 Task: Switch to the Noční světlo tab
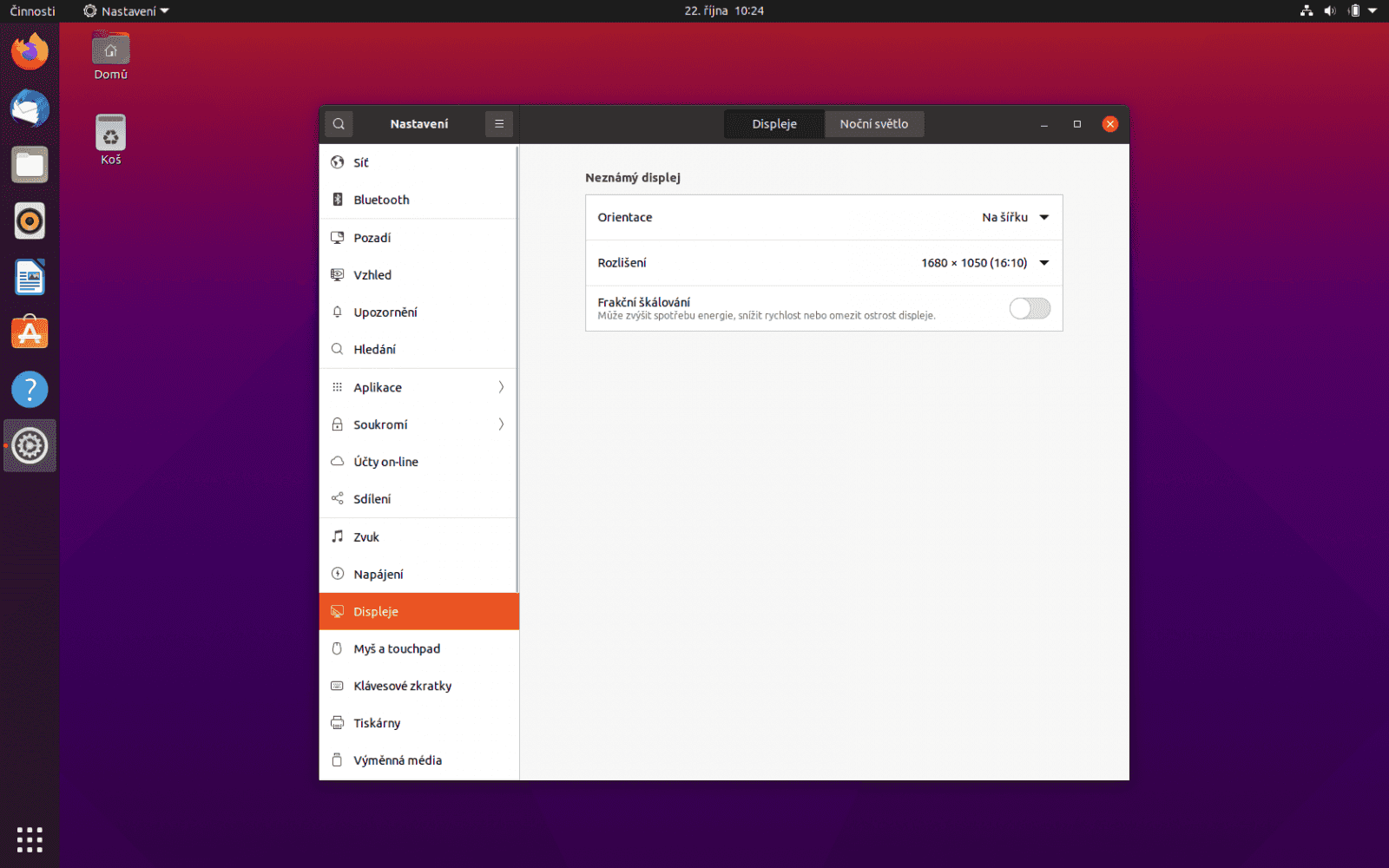[873, 123]
